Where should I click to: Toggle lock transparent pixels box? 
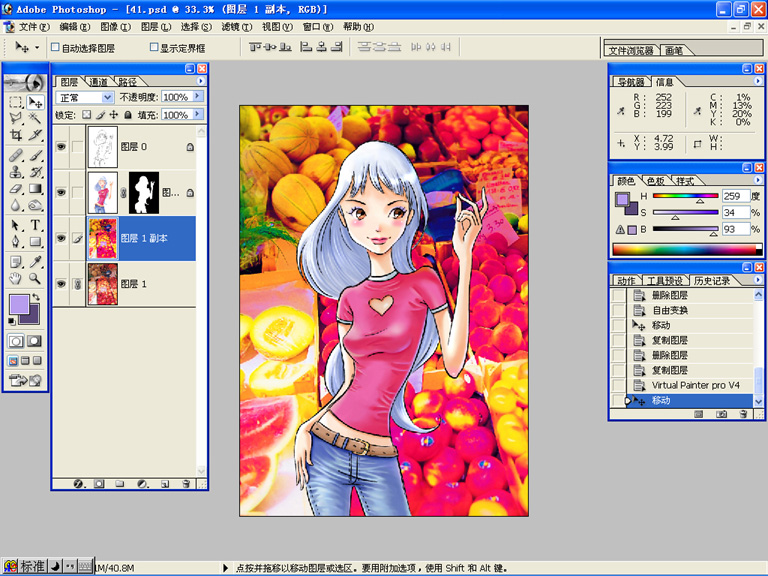[87, 115]
